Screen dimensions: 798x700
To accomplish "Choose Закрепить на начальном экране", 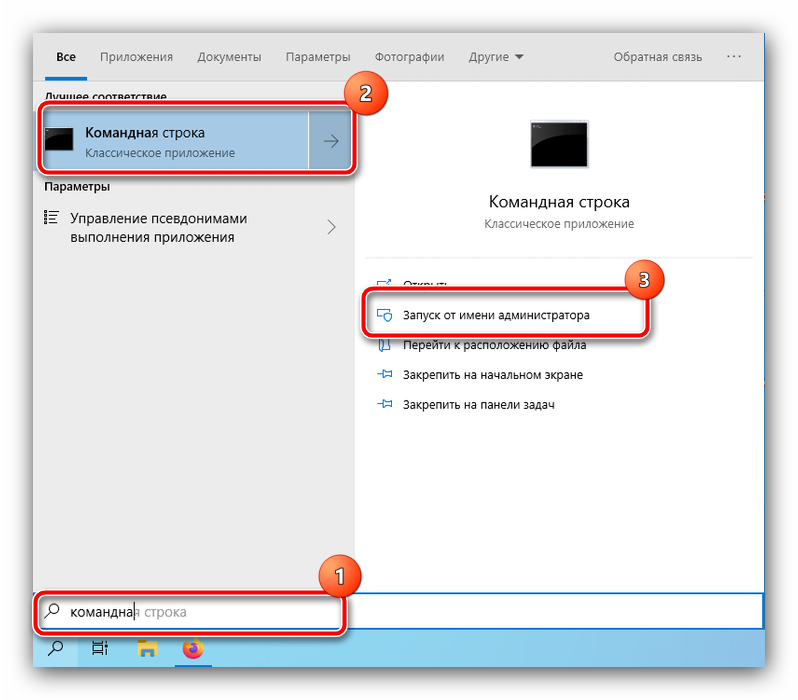I will pyautogui.click(x=493, y=375).
